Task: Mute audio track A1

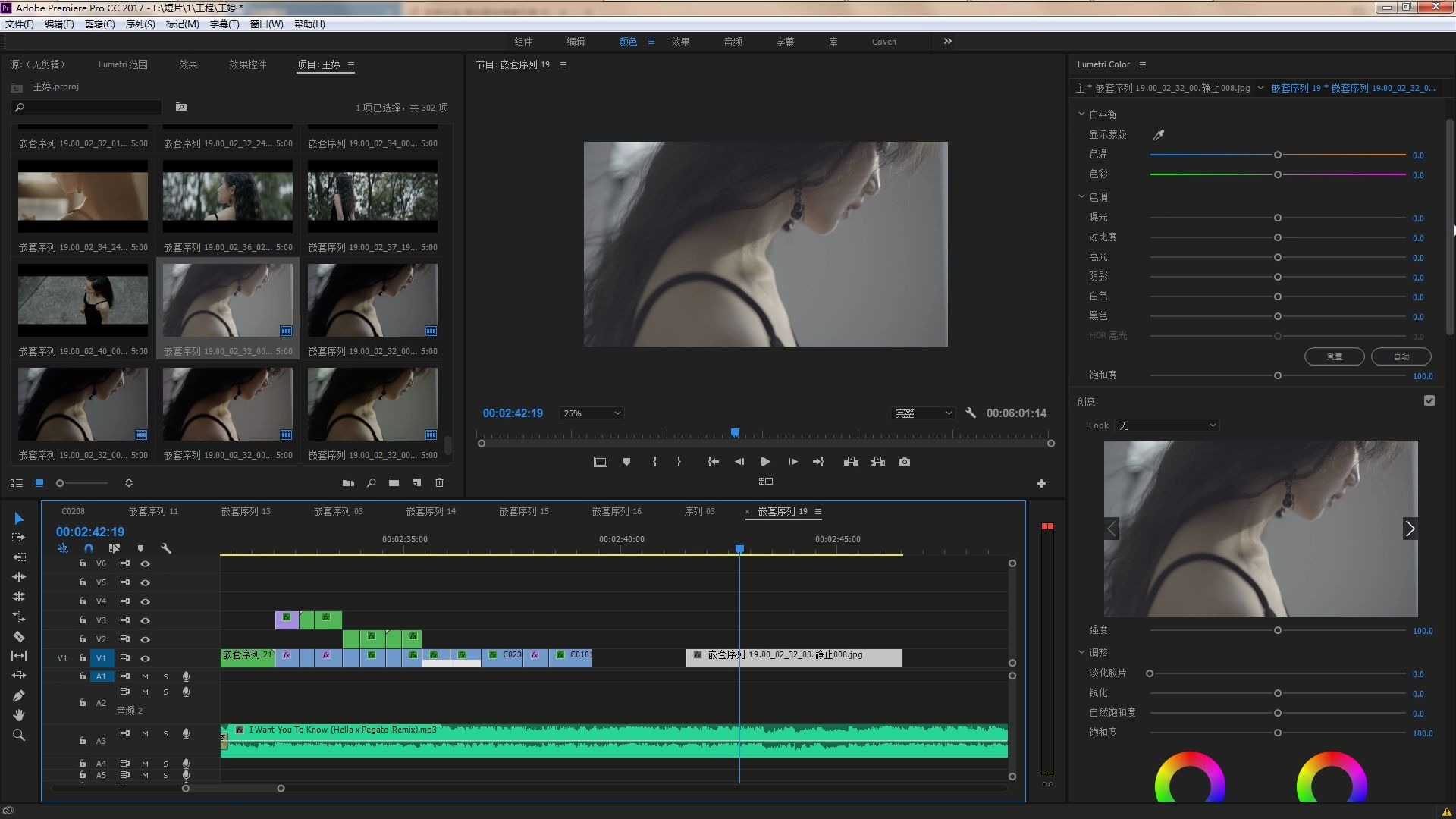Action: (145, 676)
